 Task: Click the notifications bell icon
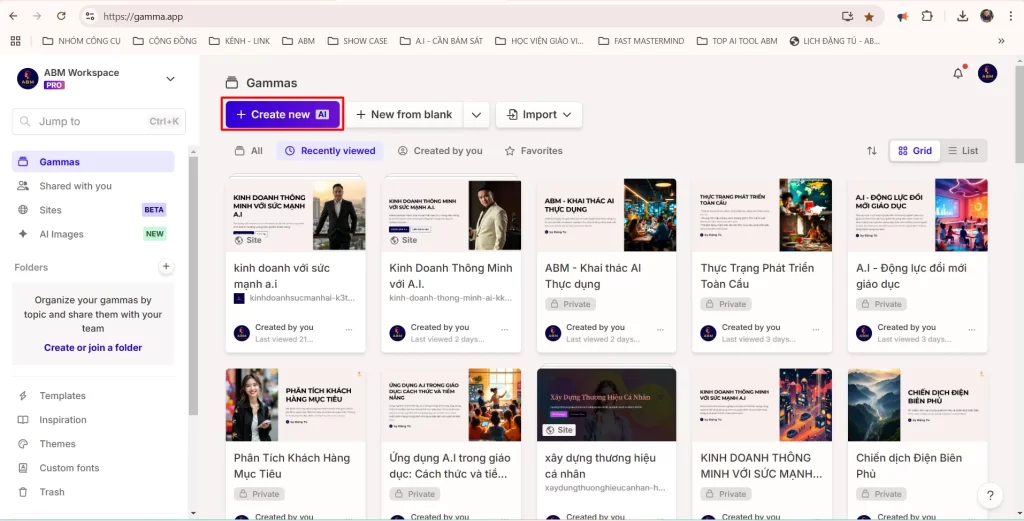coord(958,73)
